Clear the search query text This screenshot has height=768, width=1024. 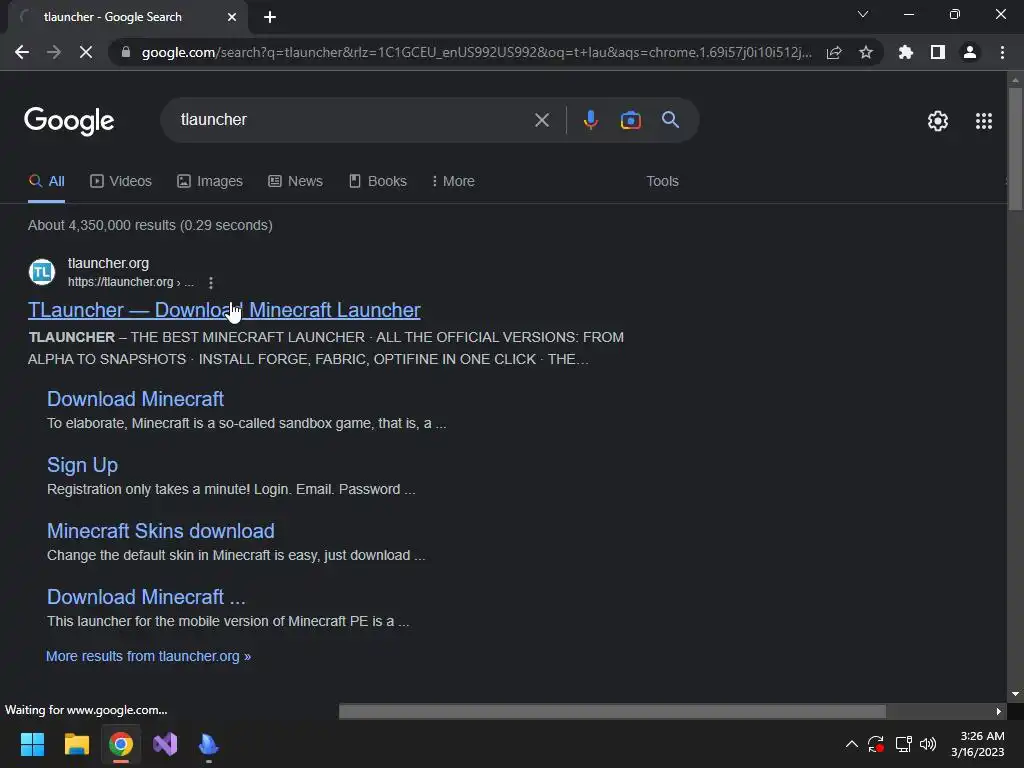coord(541,120)
